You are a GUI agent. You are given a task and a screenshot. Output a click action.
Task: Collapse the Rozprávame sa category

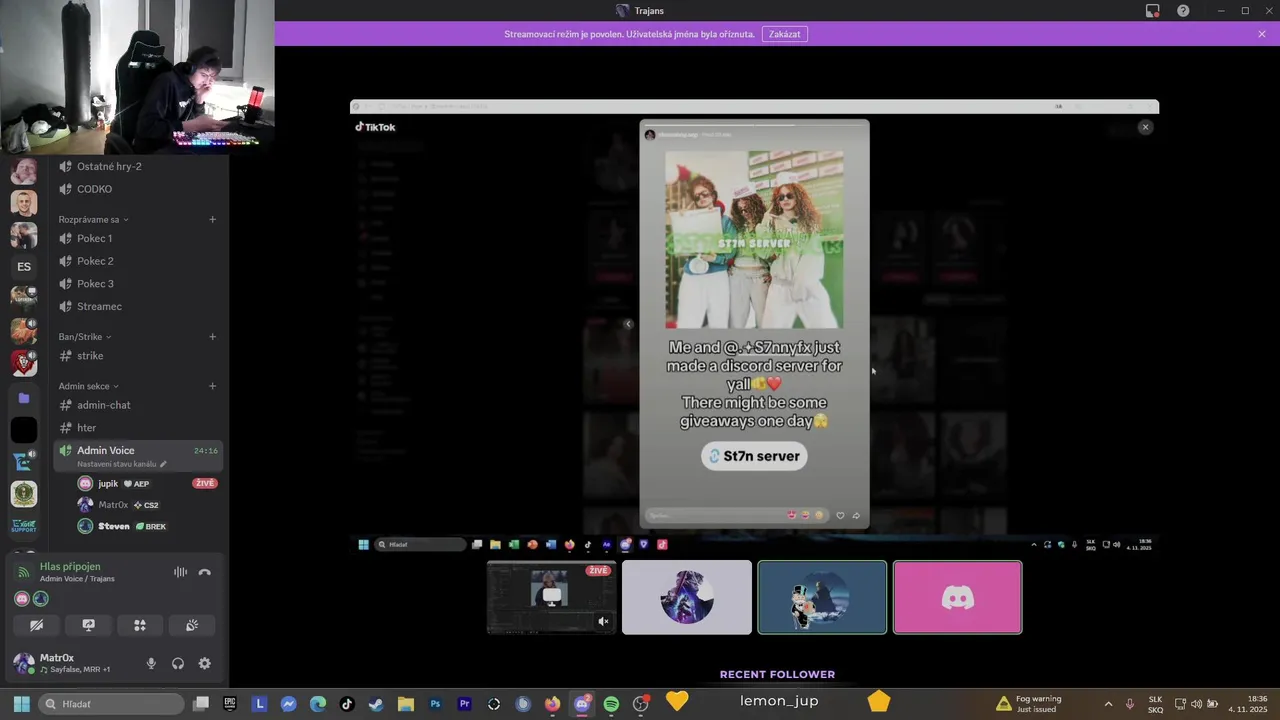pyautogui.click(x=93, y=219)
